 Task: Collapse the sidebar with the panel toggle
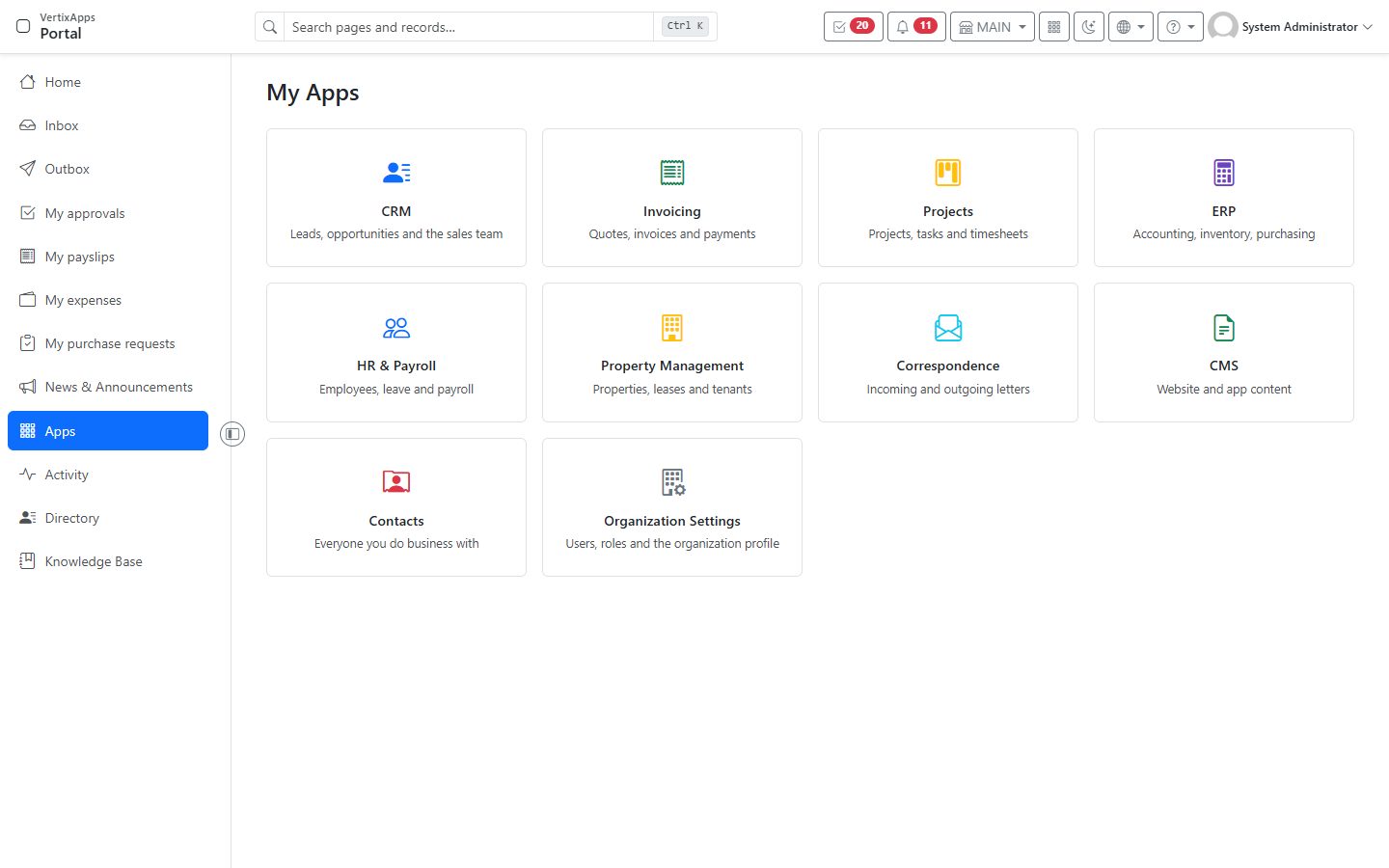232,434
